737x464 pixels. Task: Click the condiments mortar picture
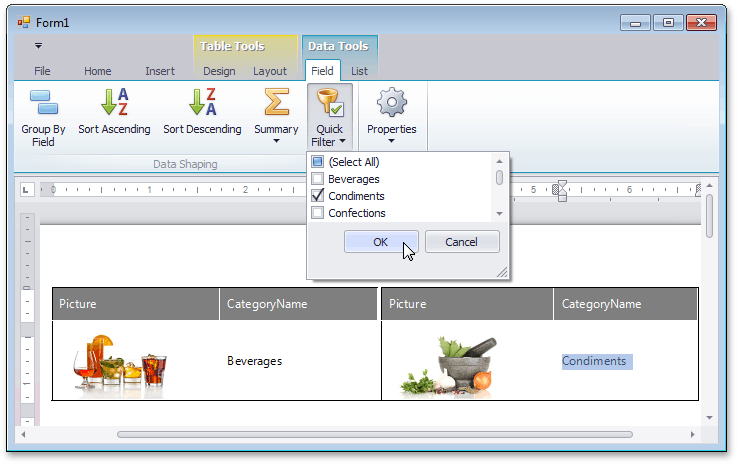coord(447,367)
